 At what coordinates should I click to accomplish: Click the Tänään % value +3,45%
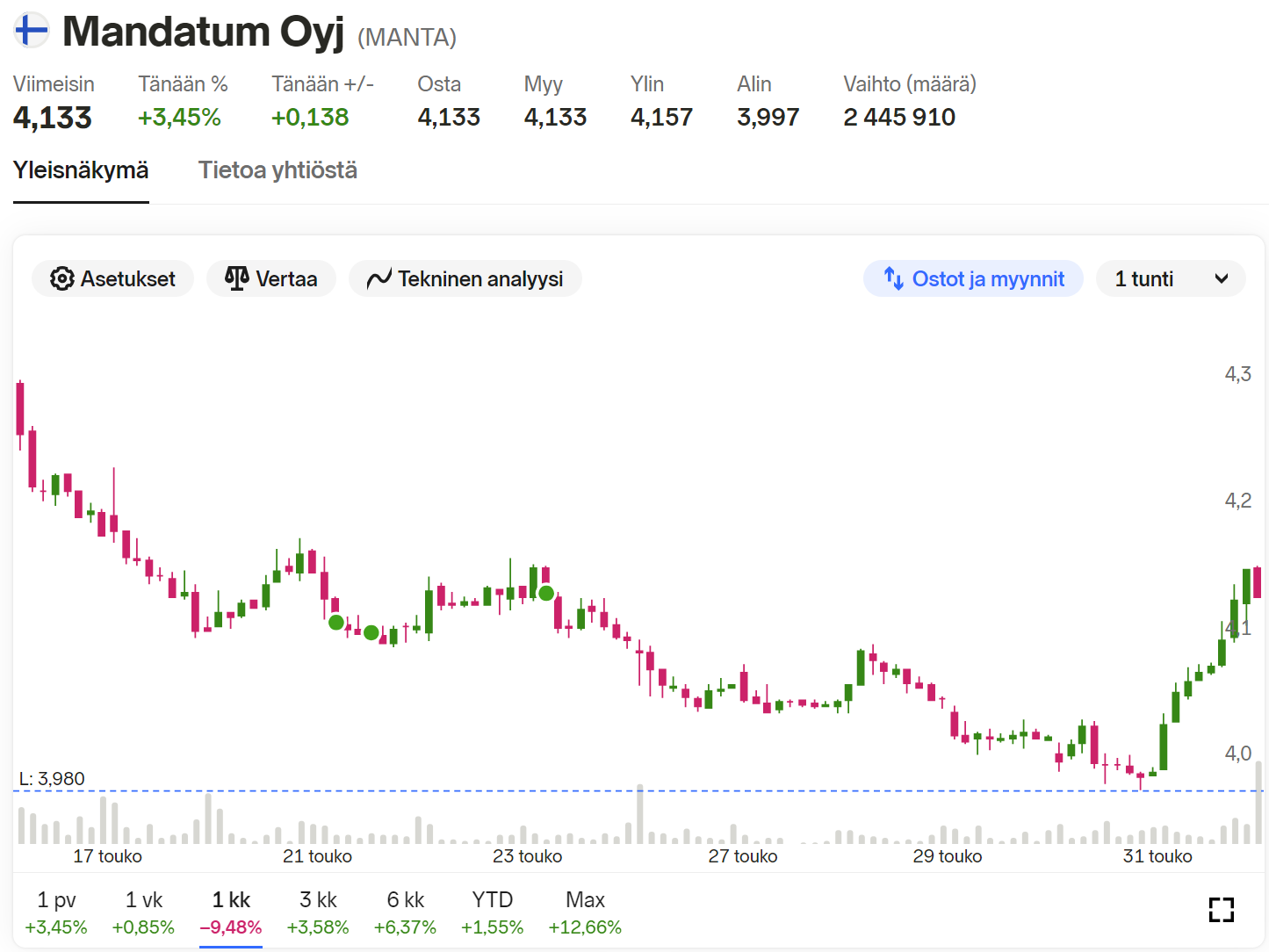[179, 118]
